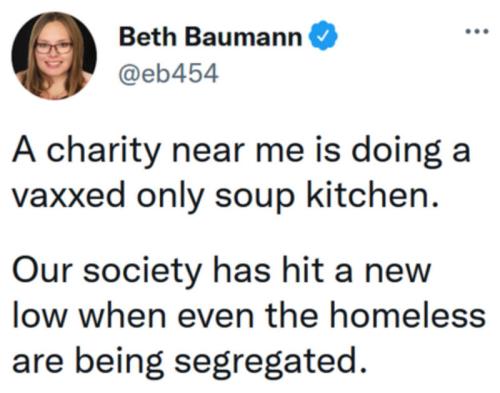This screenshot has width=500, height=393.
Task: Visit the Beth Baumann display name link
Action: click(211, 36)
